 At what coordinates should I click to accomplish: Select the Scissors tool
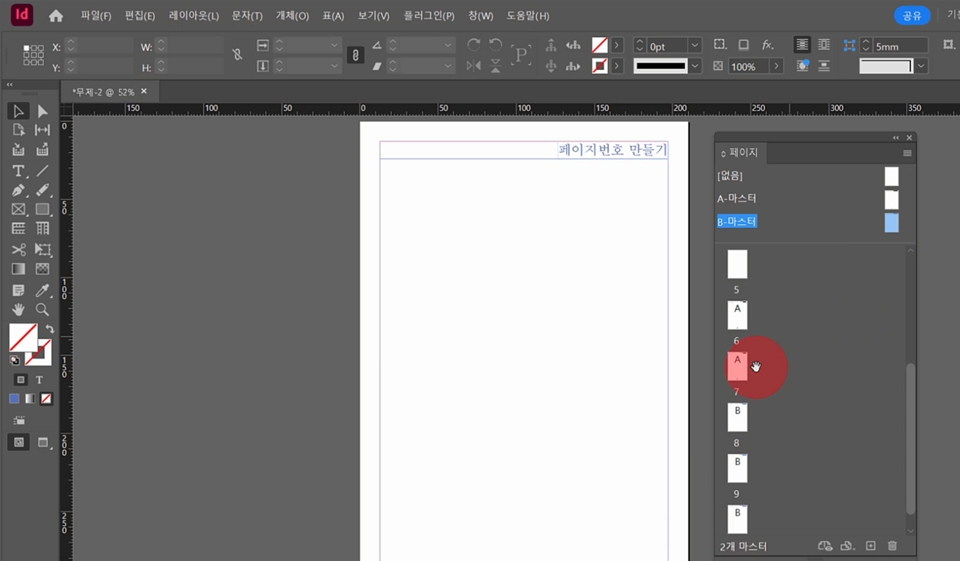coord(18,249)
